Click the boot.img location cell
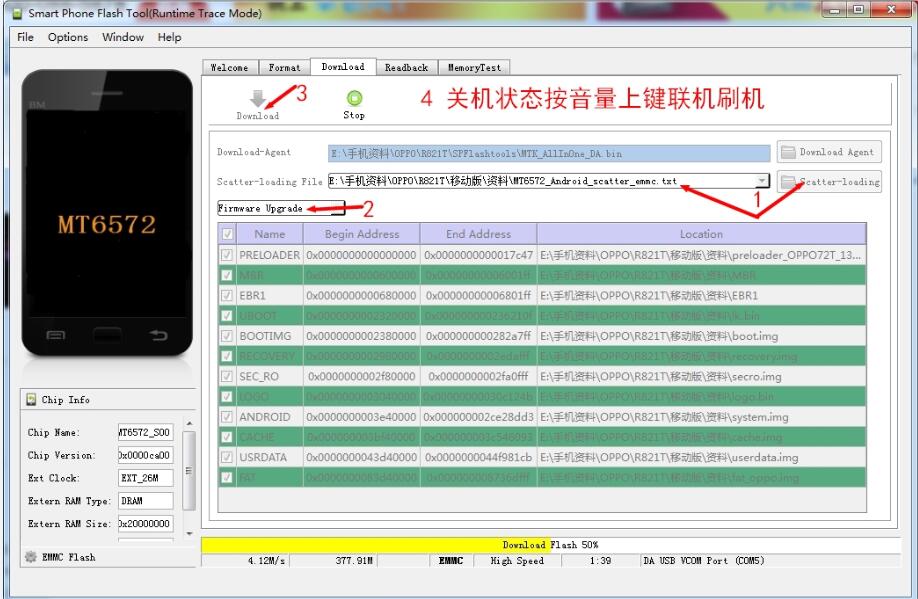The height and width of the screenshot is (599, 918). tap(701, 336)
